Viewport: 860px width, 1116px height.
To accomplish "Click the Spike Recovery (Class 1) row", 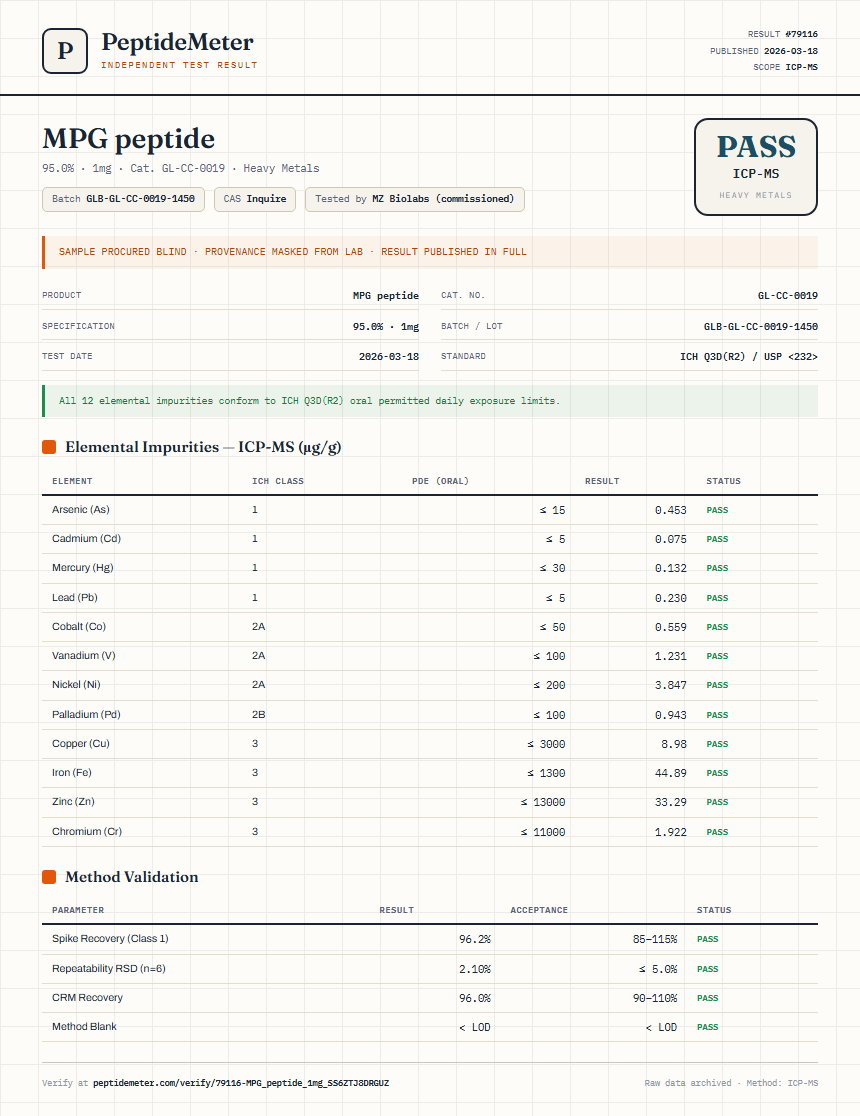I will [430, 939].
